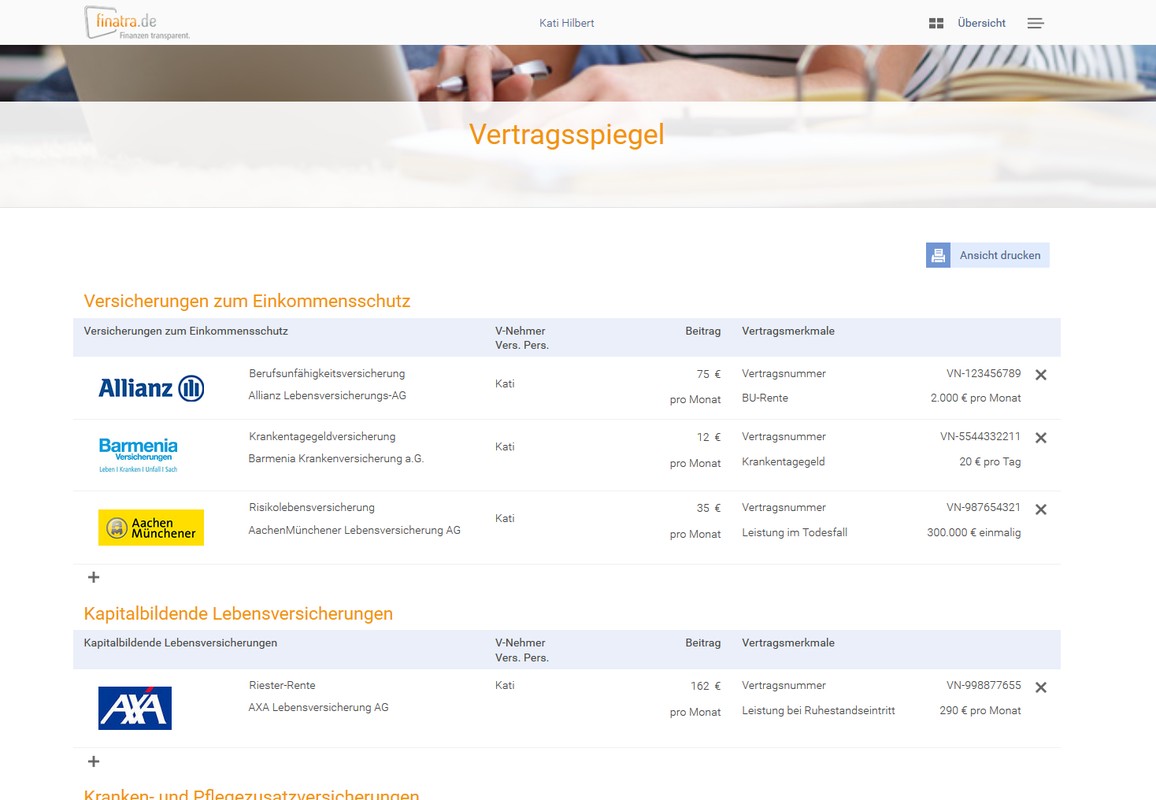Screen dimensions: 1156x800
Task: Delete the Barmenia Krankentagegeld contract row
Action: (1040, 438)
